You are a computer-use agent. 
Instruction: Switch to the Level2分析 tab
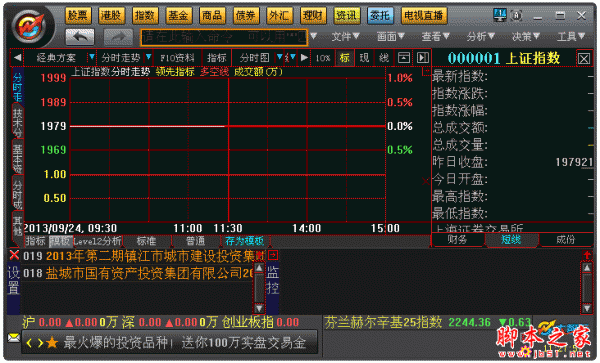click(x=98, y=241)
